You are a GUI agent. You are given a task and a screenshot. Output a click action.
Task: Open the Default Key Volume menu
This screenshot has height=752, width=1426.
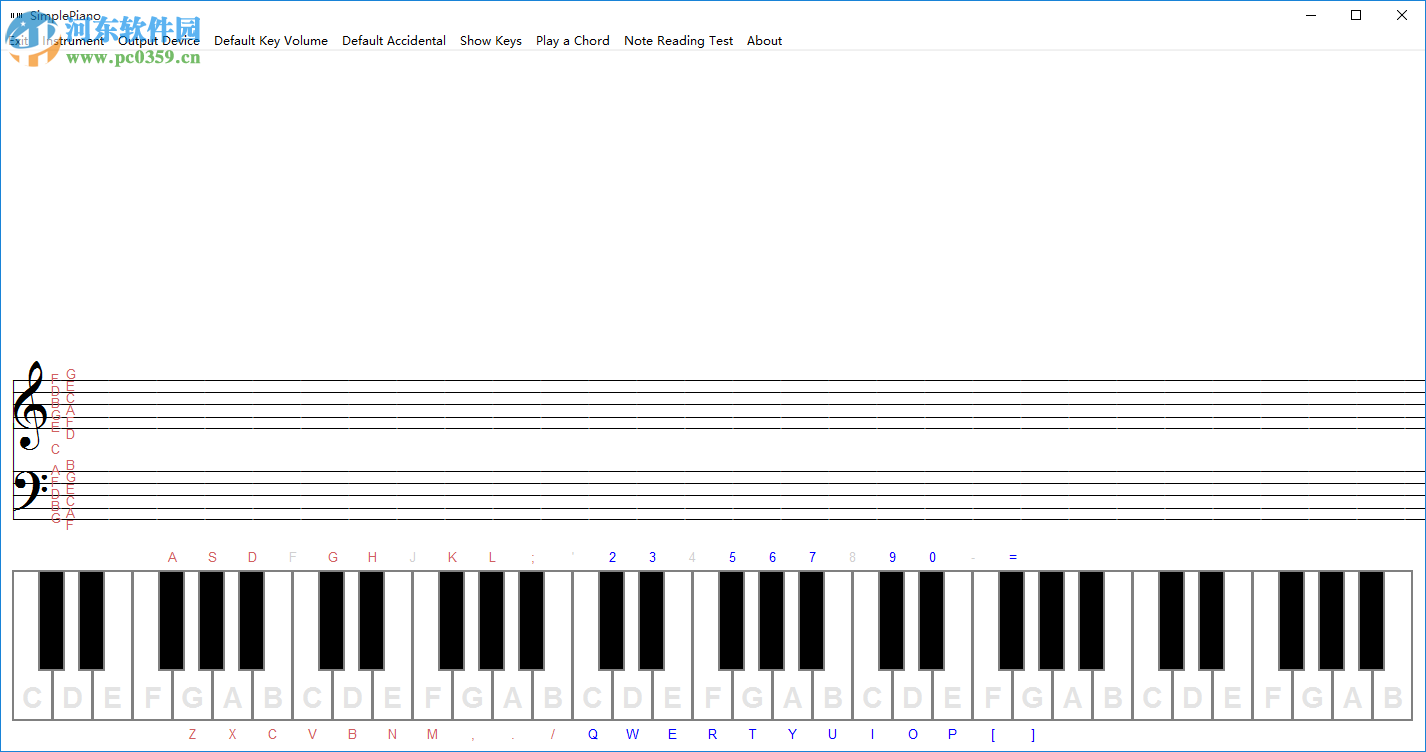(x=271, y=41)
